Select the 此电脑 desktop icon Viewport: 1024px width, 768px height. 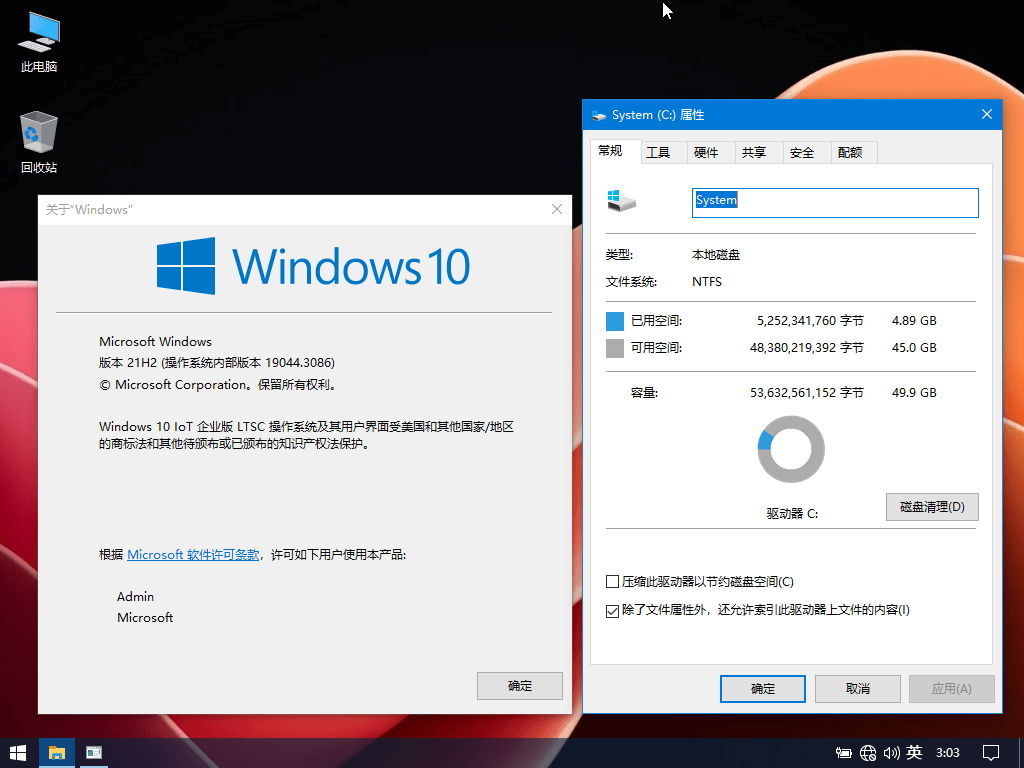click(x=39, y=42)
